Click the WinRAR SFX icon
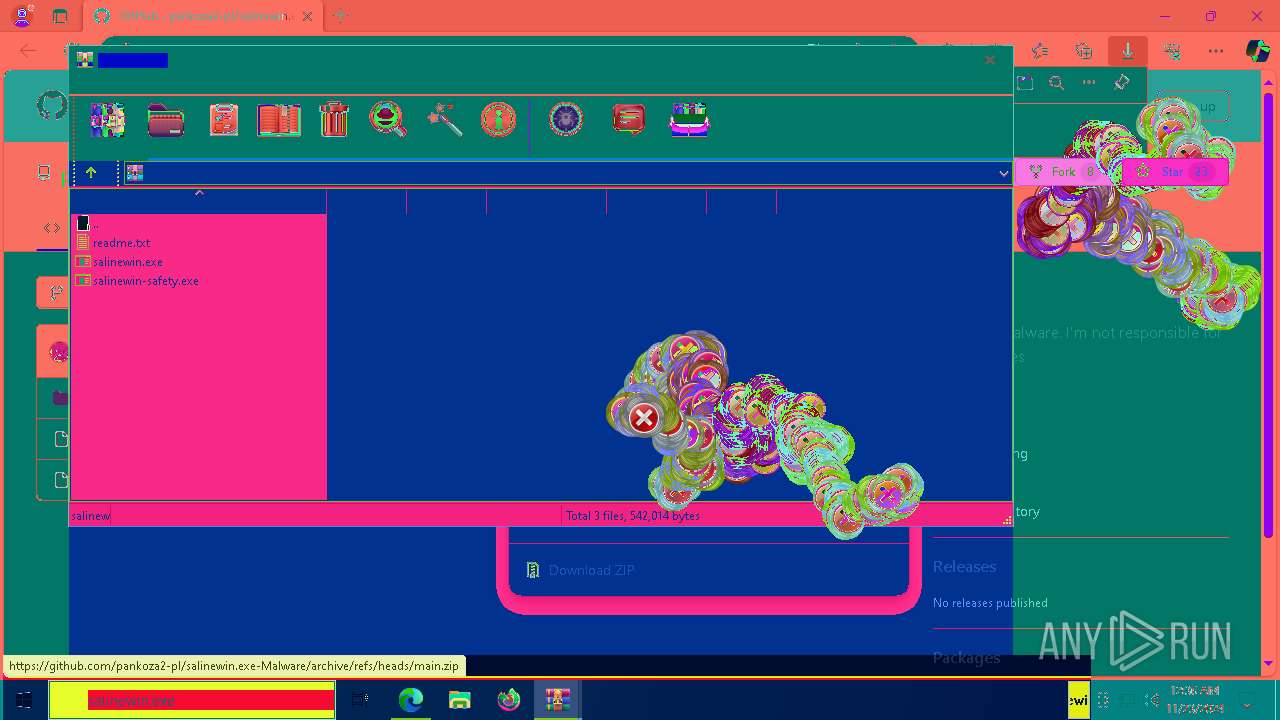 pos(689,120)
